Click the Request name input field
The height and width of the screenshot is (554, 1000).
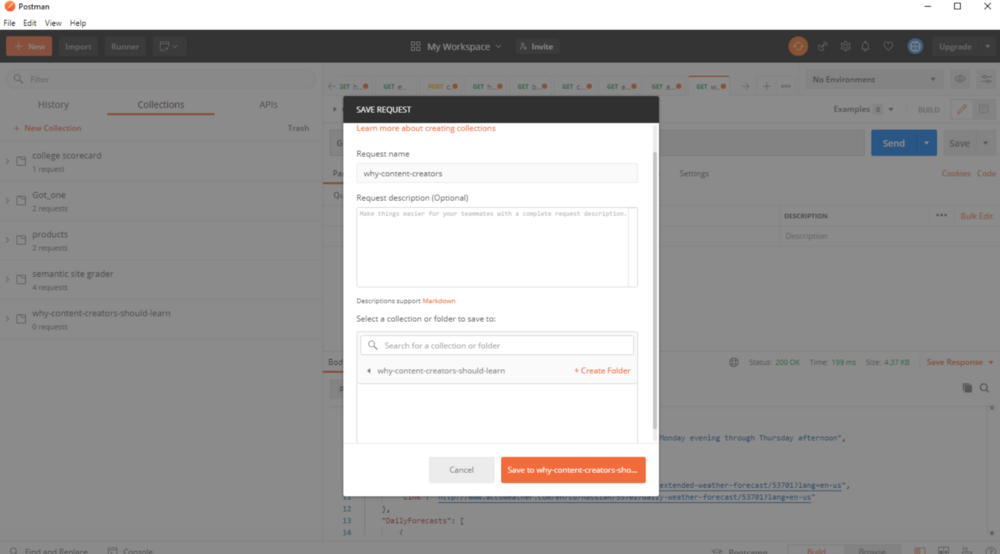pos(497,173)
